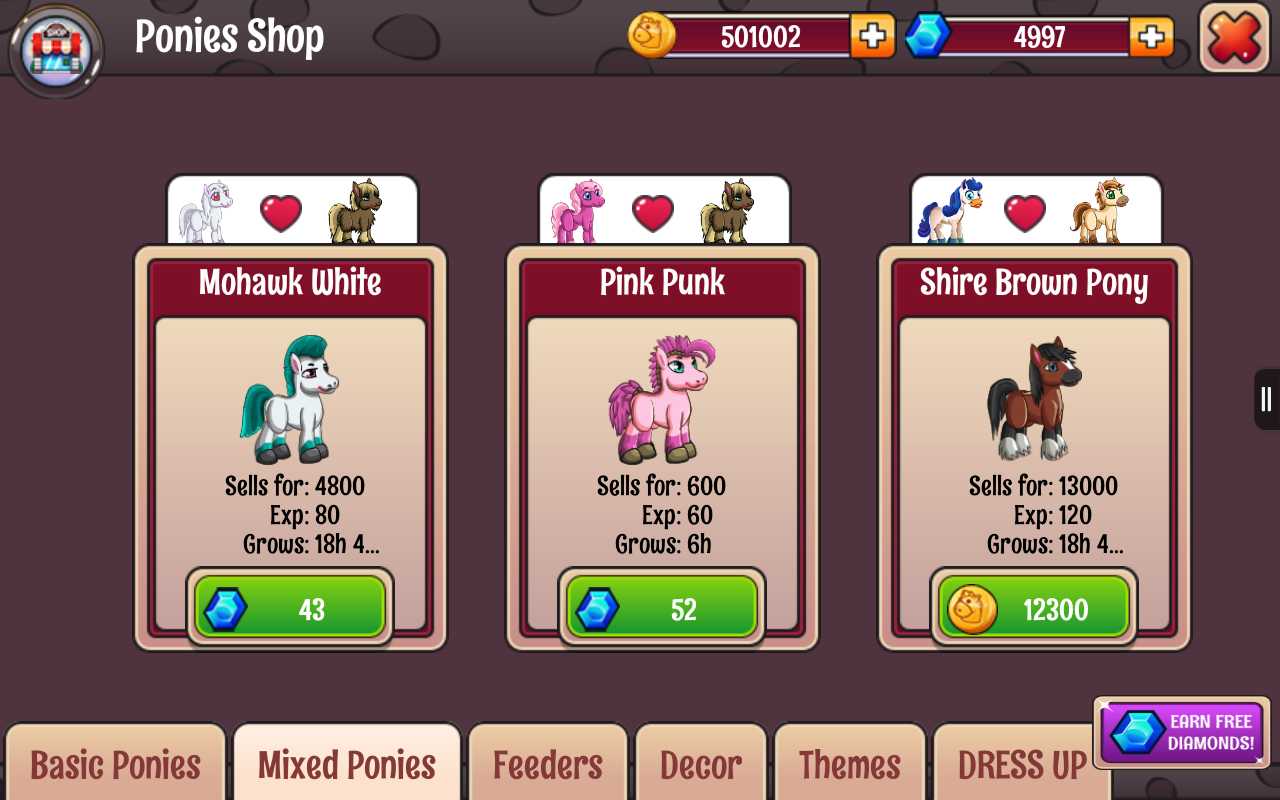This screenshot has height=800, width=1280.
Task: Buy Mohawk White for 43 diamonds
Action: pyautogui.click(x=290, y=608)
